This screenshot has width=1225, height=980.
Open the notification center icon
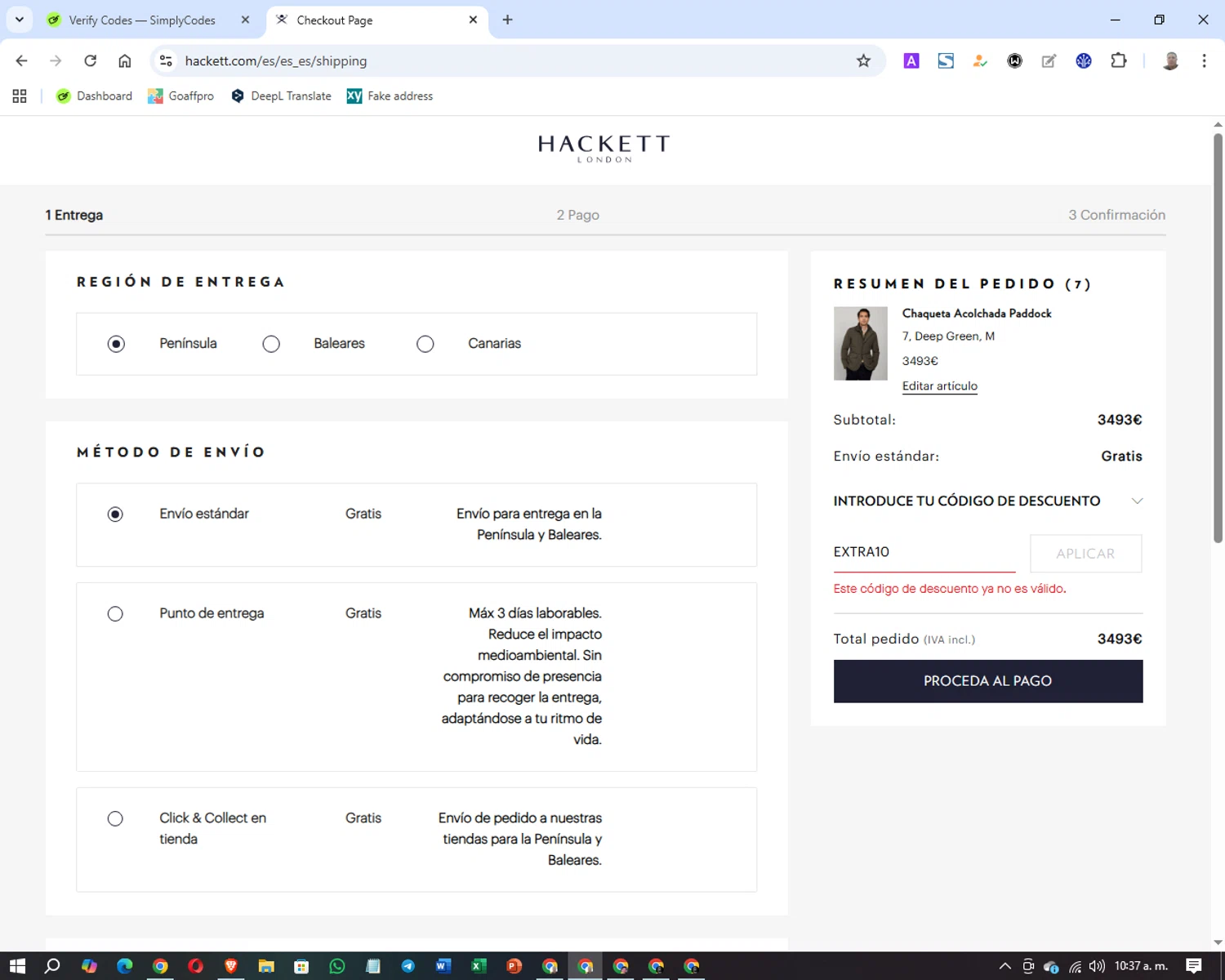click(x=1194, y=966)
